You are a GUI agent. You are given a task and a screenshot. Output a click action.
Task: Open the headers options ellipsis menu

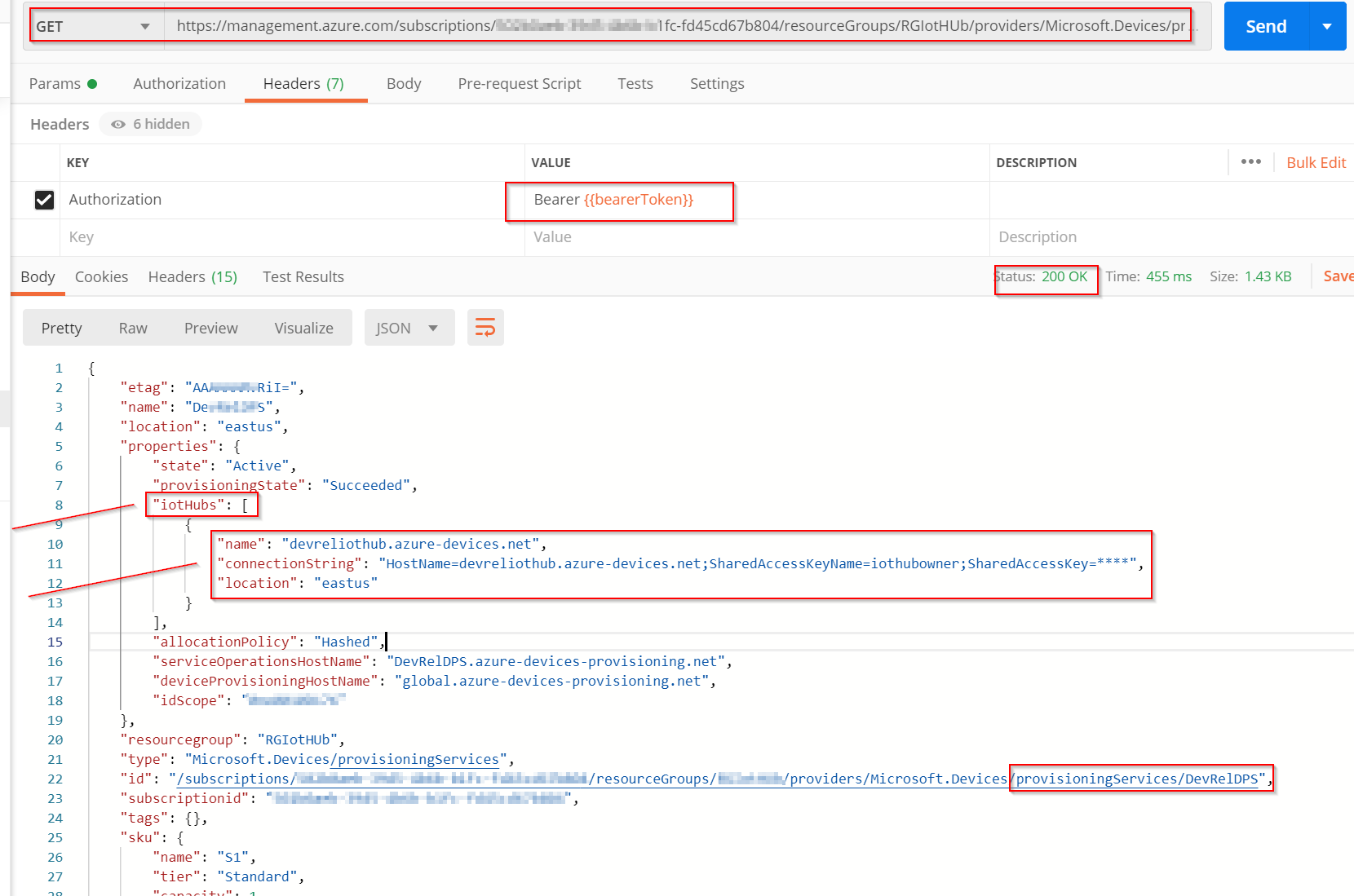[1250, 161]
